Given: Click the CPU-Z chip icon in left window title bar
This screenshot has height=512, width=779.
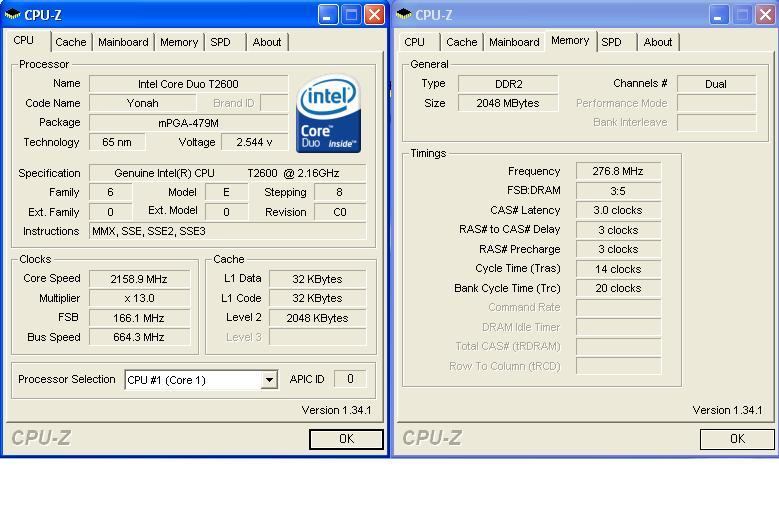Looking at the screenshot, I should [x=12, y=14].
